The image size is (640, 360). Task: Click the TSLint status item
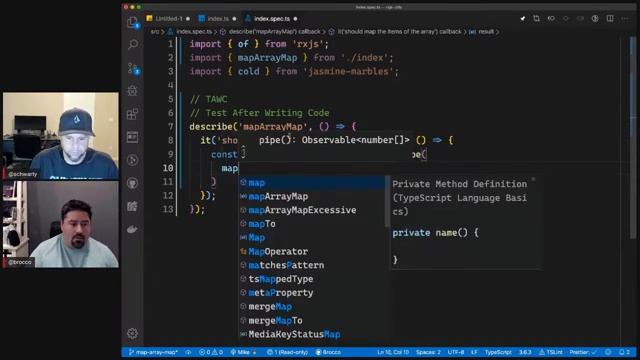551,352
